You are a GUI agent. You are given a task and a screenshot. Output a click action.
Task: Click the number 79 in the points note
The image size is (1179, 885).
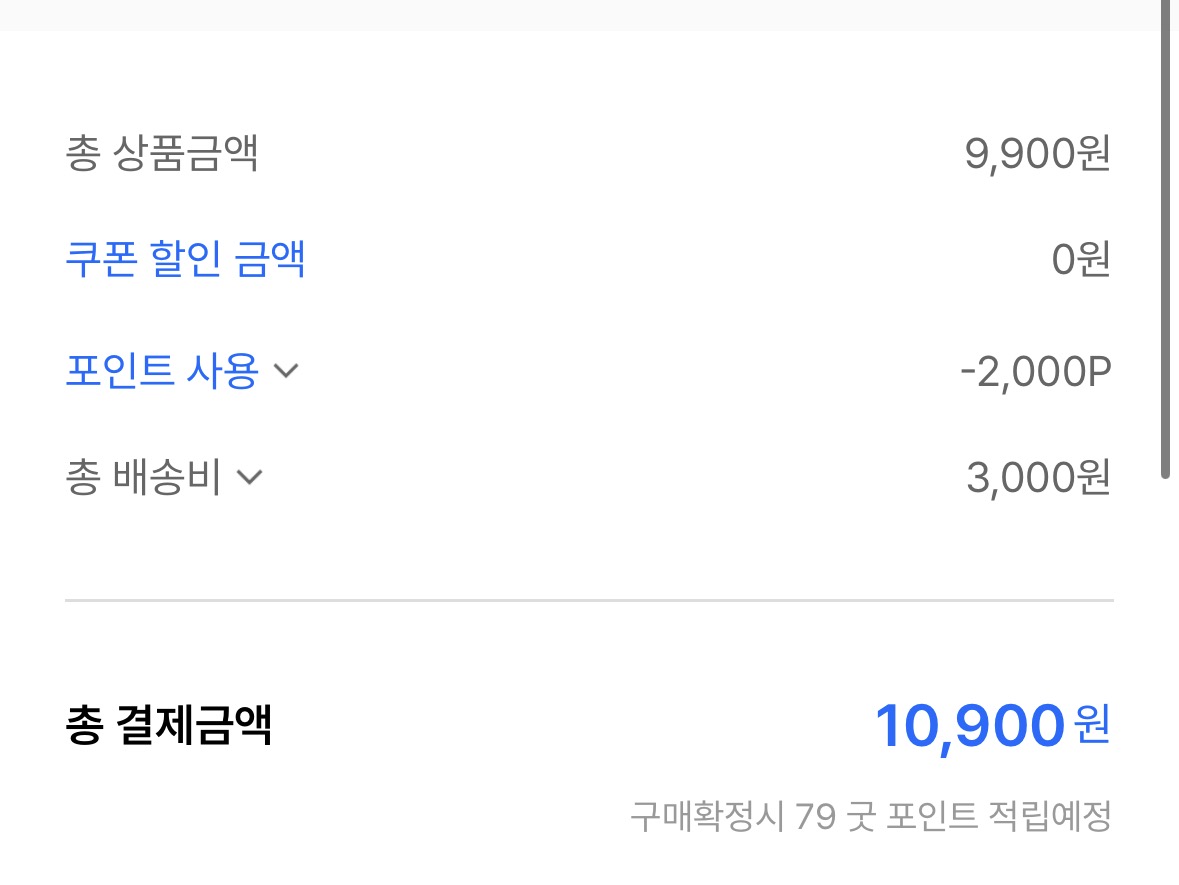coord(816,817)
